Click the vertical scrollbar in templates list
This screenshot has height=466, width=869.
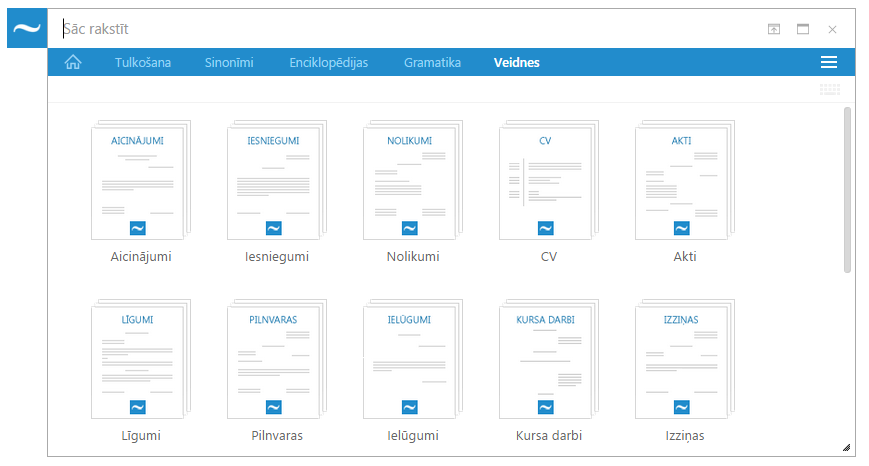[848, 190]
